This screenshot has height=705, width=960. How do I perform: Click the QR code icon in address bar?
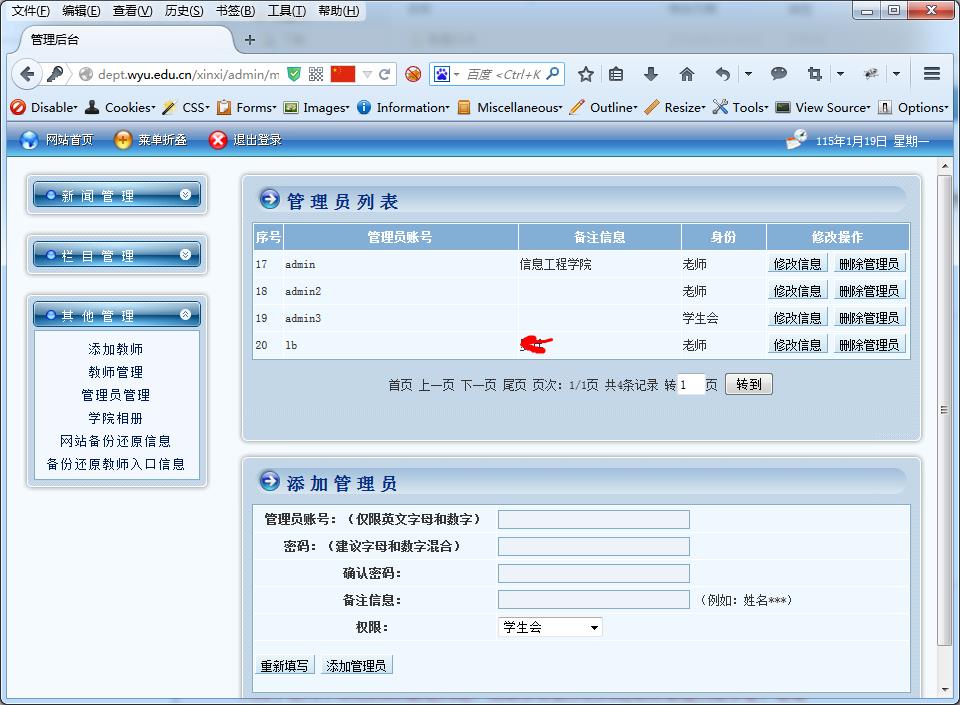(316, 74)
